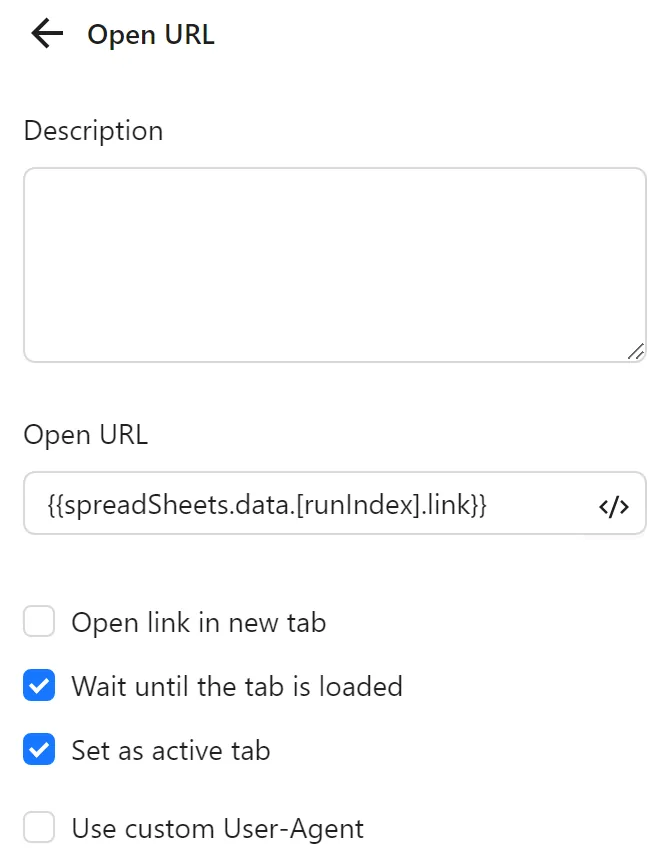651x851 pixels.
Task: Click the "Use custom User-Agent" label text
Action: [218, 828]
